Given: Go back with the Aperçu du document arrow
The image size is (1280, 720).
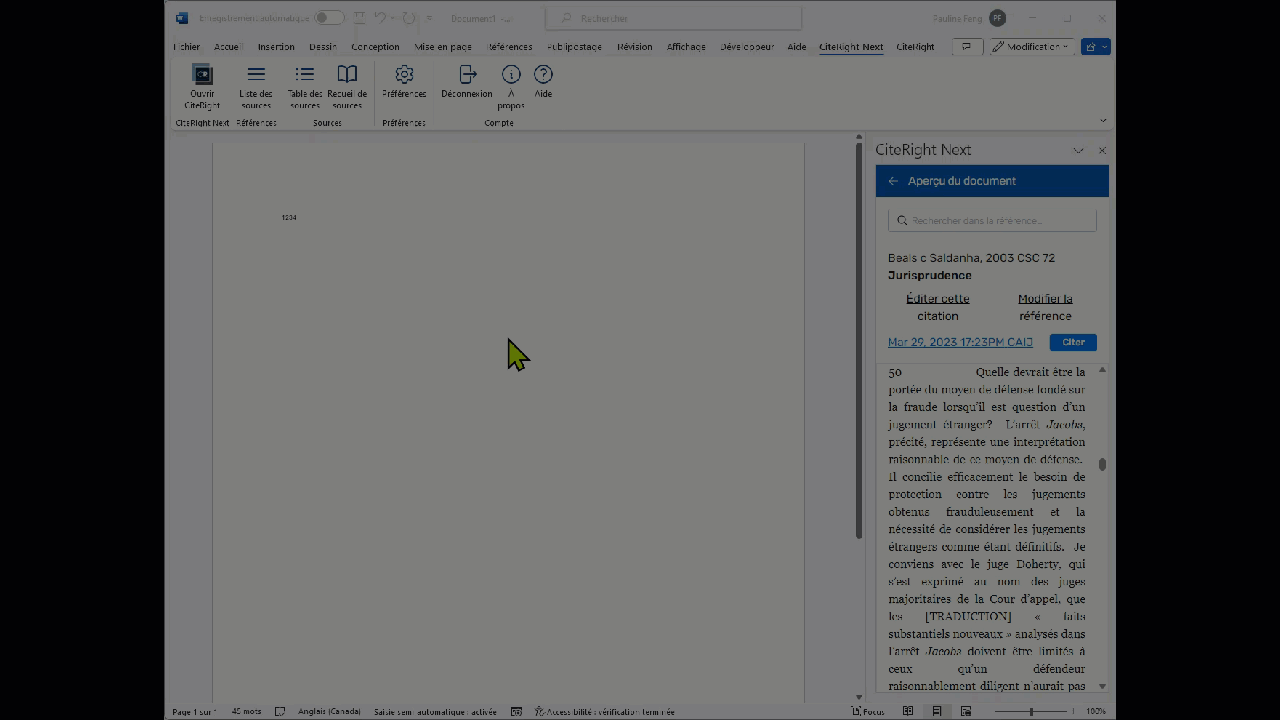Looking at the screenshot, I should [893, 181].
